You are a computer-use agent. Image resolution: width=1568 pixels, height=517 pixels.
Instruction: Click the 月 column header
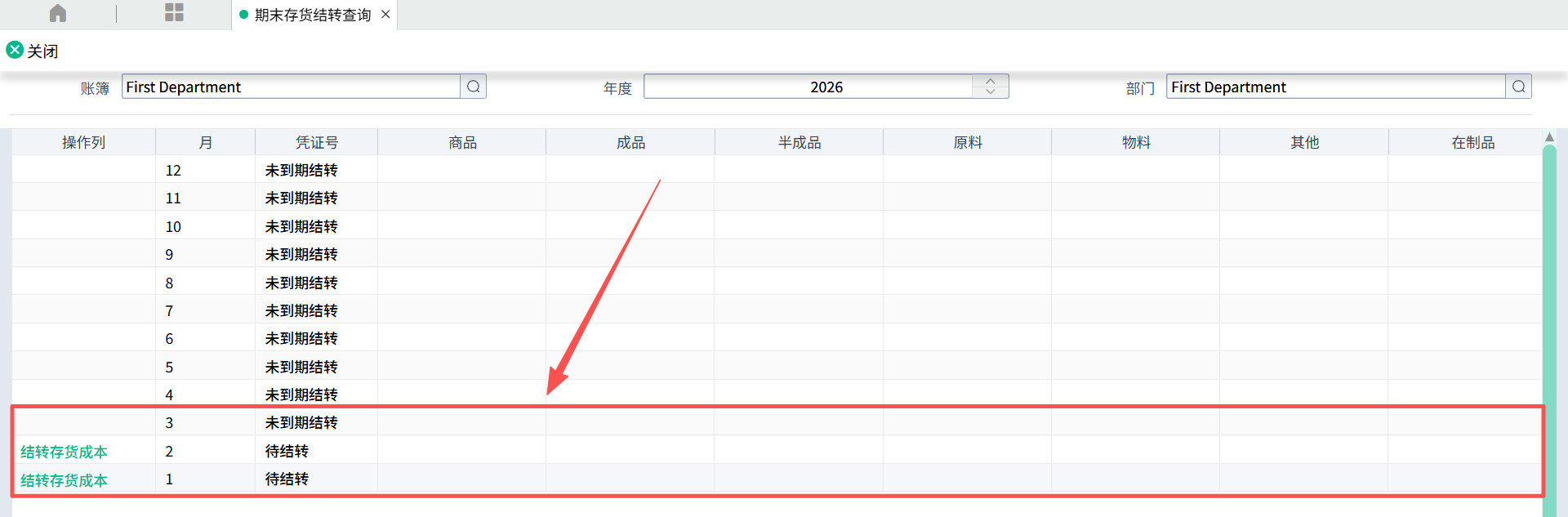point(205,142)
